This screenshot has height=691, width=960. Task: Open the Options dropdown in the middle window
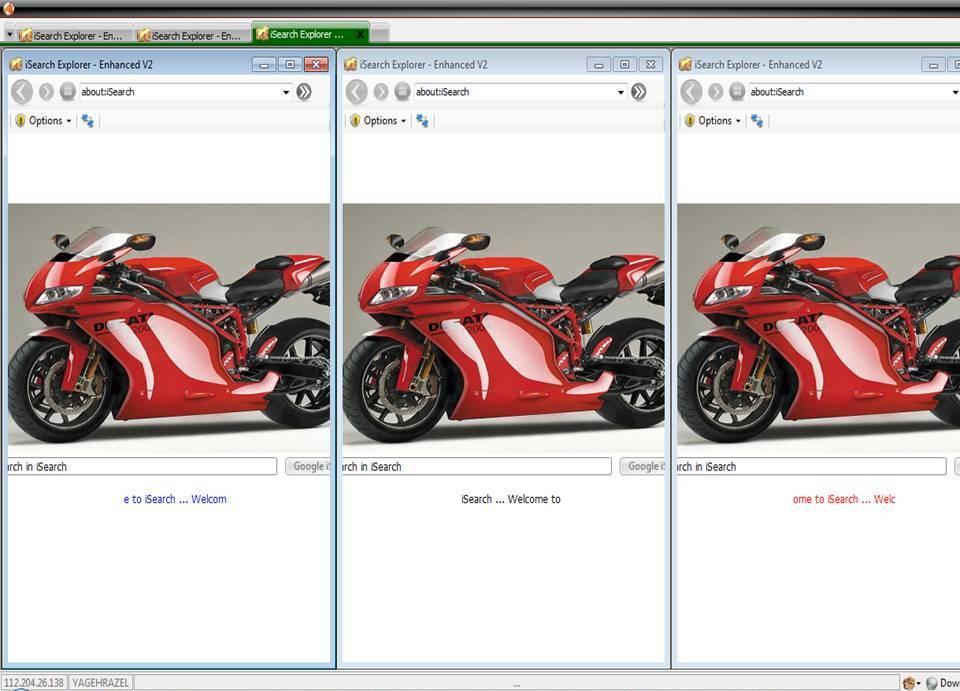point(379,121)
